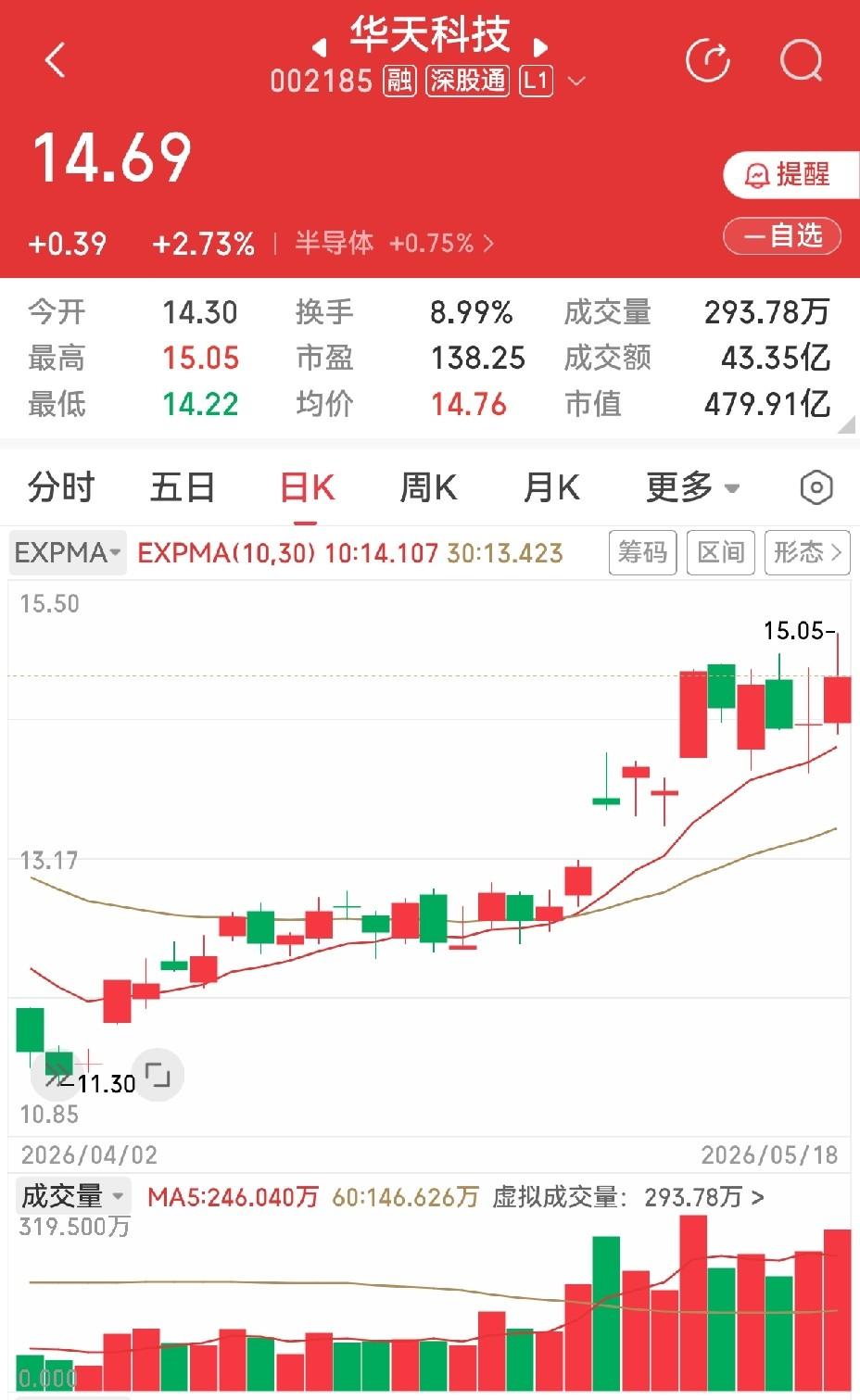Tap the back arrow icon
This screenshot has height=1400, width=860.
click(x=56, y=61)
